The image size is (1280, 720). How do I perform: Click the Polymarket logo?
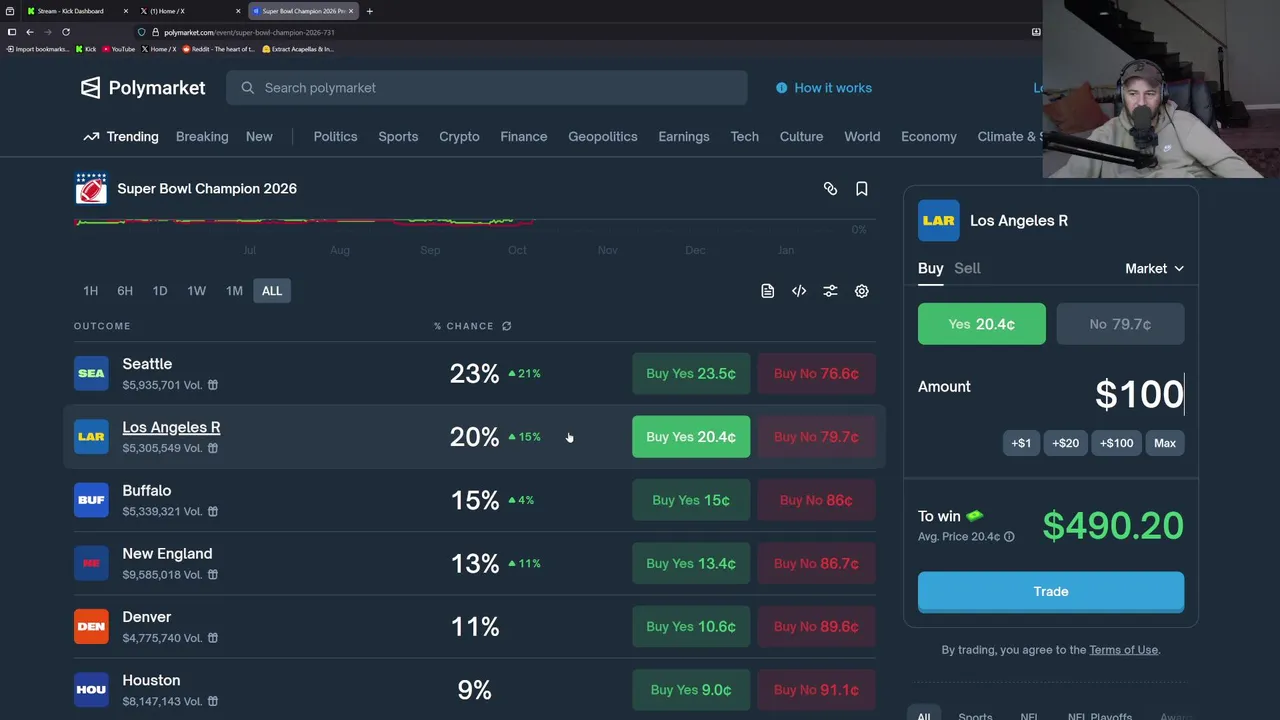pos(143,88)
